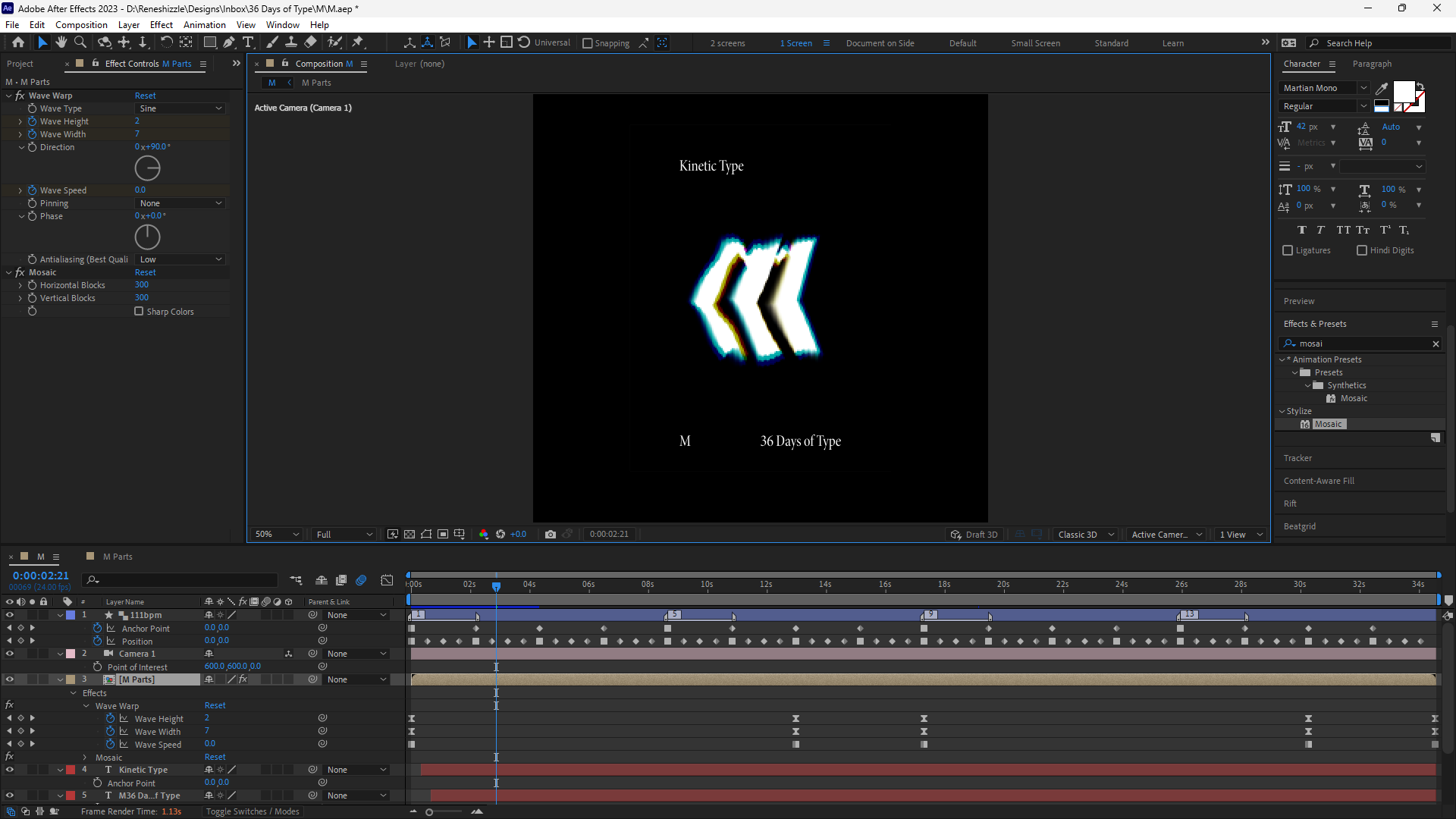Expand the Mosaic effect in timeline
Image resolution: width=1456 pixels, height=819 pixels.
[85, 758]
